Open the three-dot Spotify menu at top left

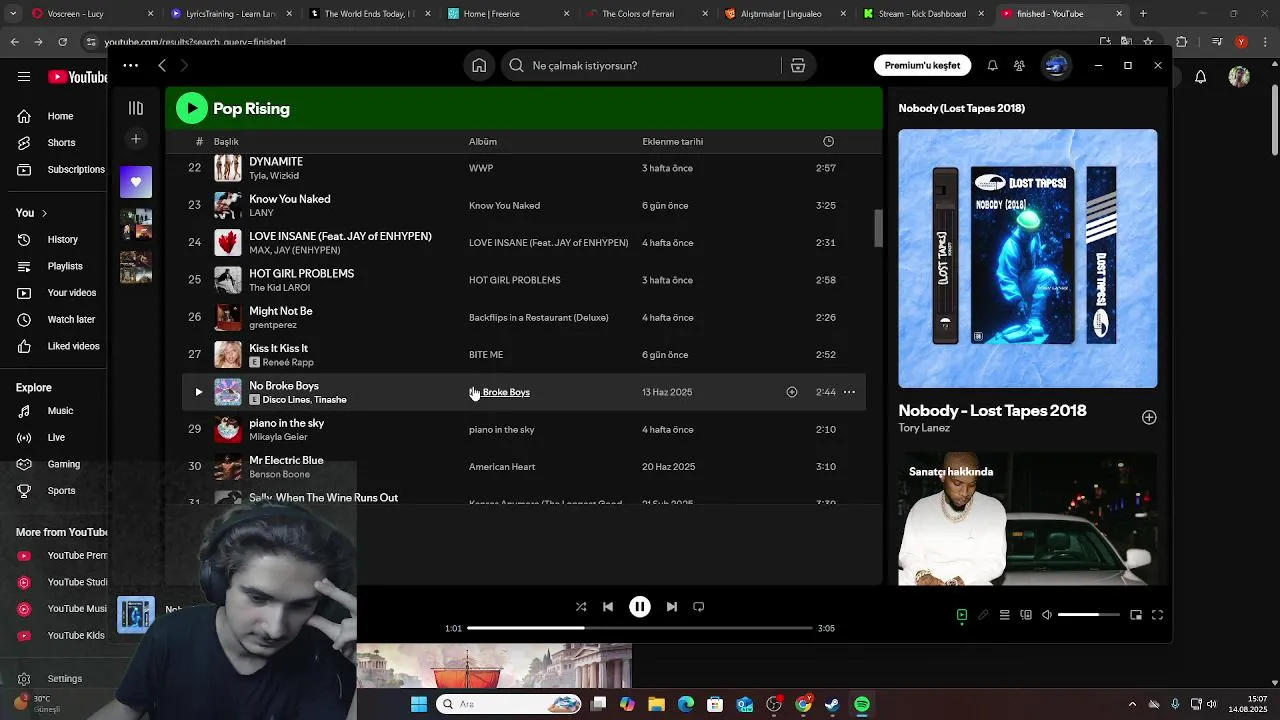coord(131,65)
